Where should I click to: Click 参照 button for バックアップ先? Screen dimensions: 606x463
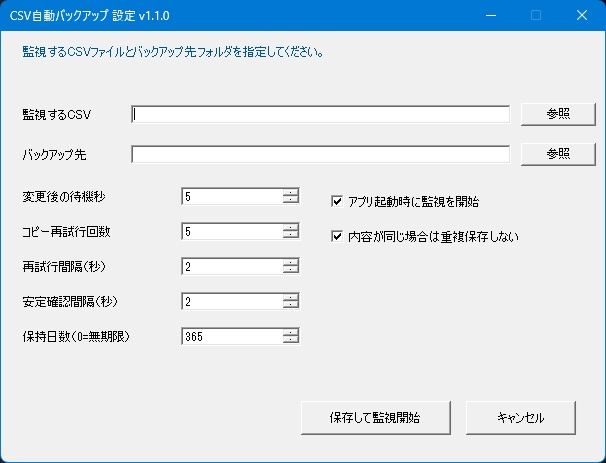[558, 154]
